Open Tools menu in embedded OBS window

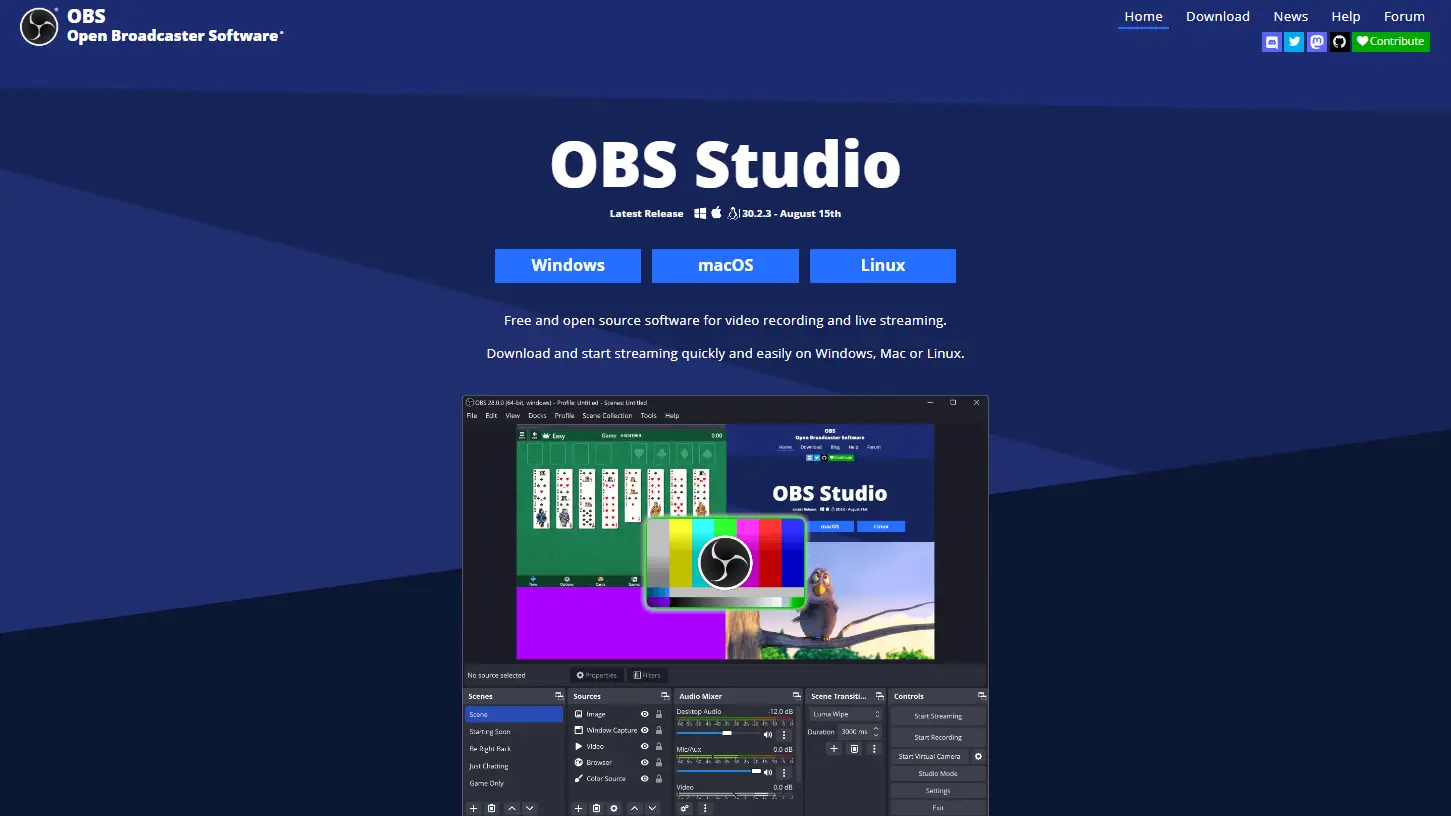coord(649,416)
